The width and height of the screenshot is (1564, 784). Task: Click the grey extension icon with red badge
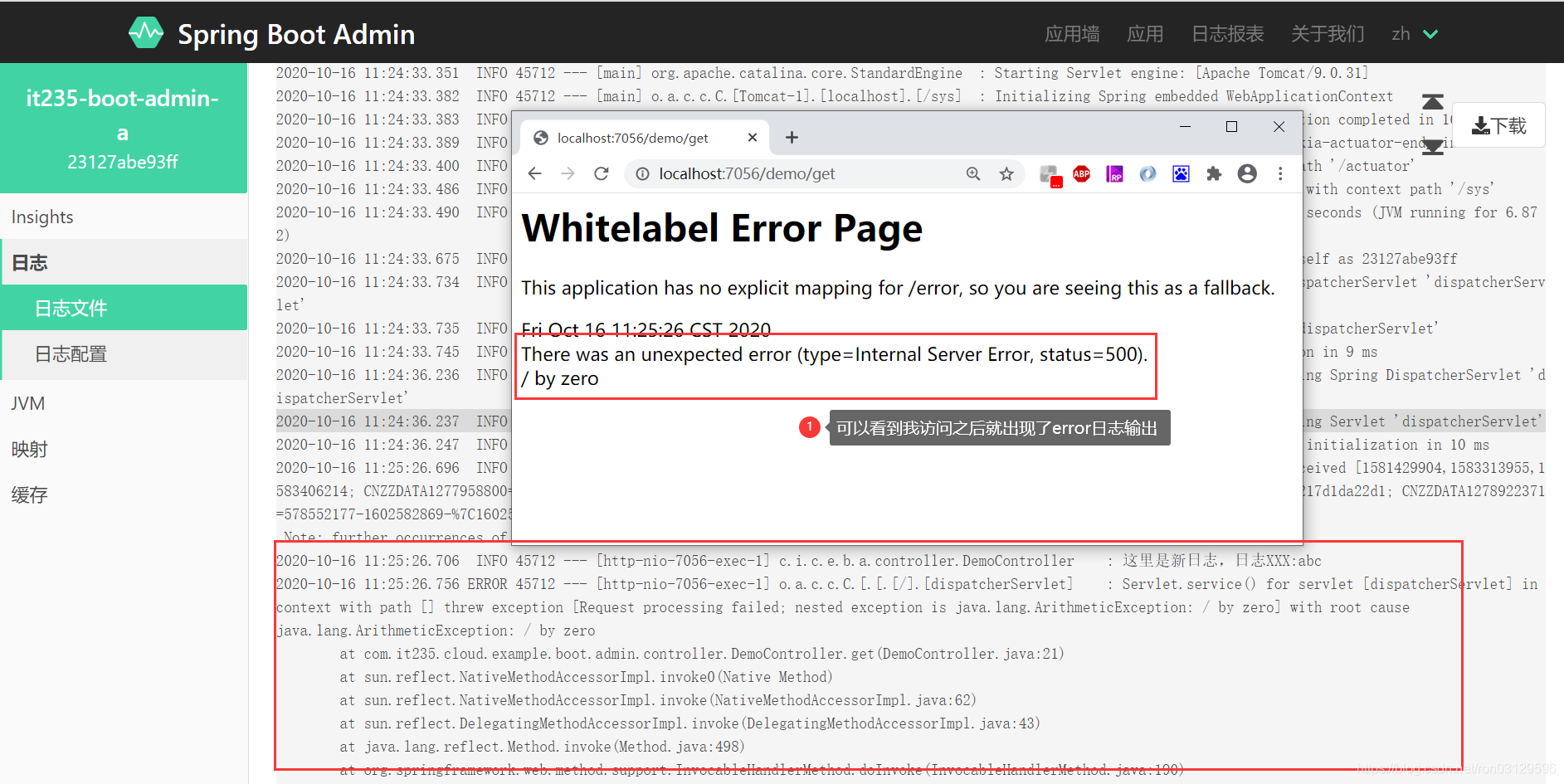[x=1050, y=175]
